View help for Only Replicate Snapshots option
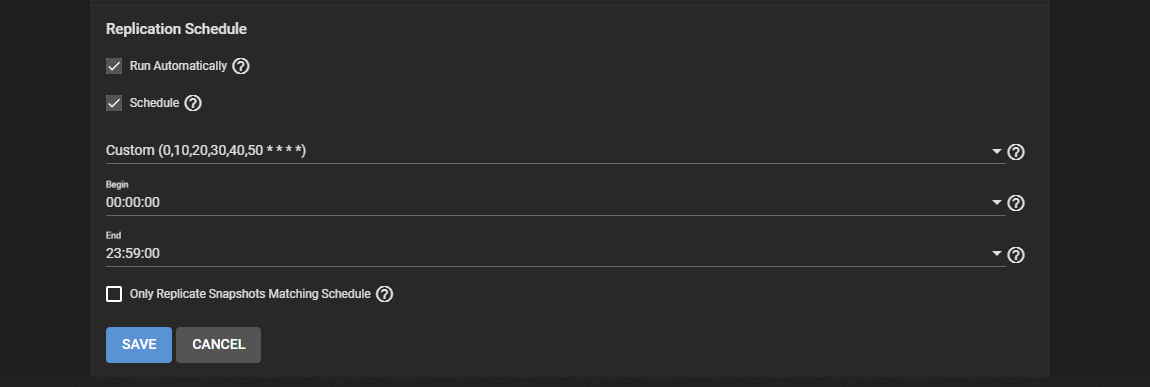This screenshot has height=387, width=1150. point(384,294)
